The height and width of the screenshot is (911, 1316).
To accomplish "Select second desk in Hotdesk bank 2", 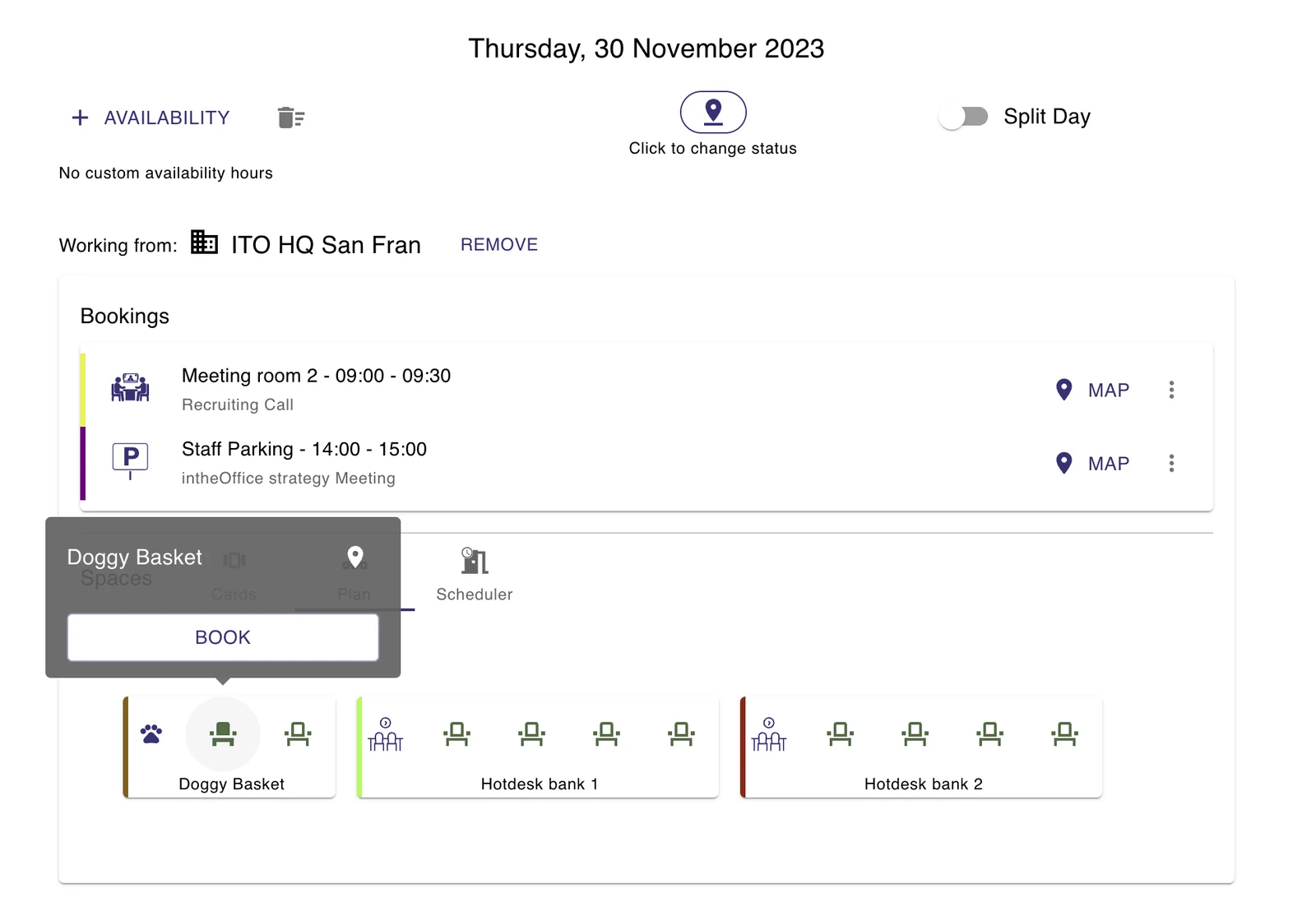I will click(915, 733).
